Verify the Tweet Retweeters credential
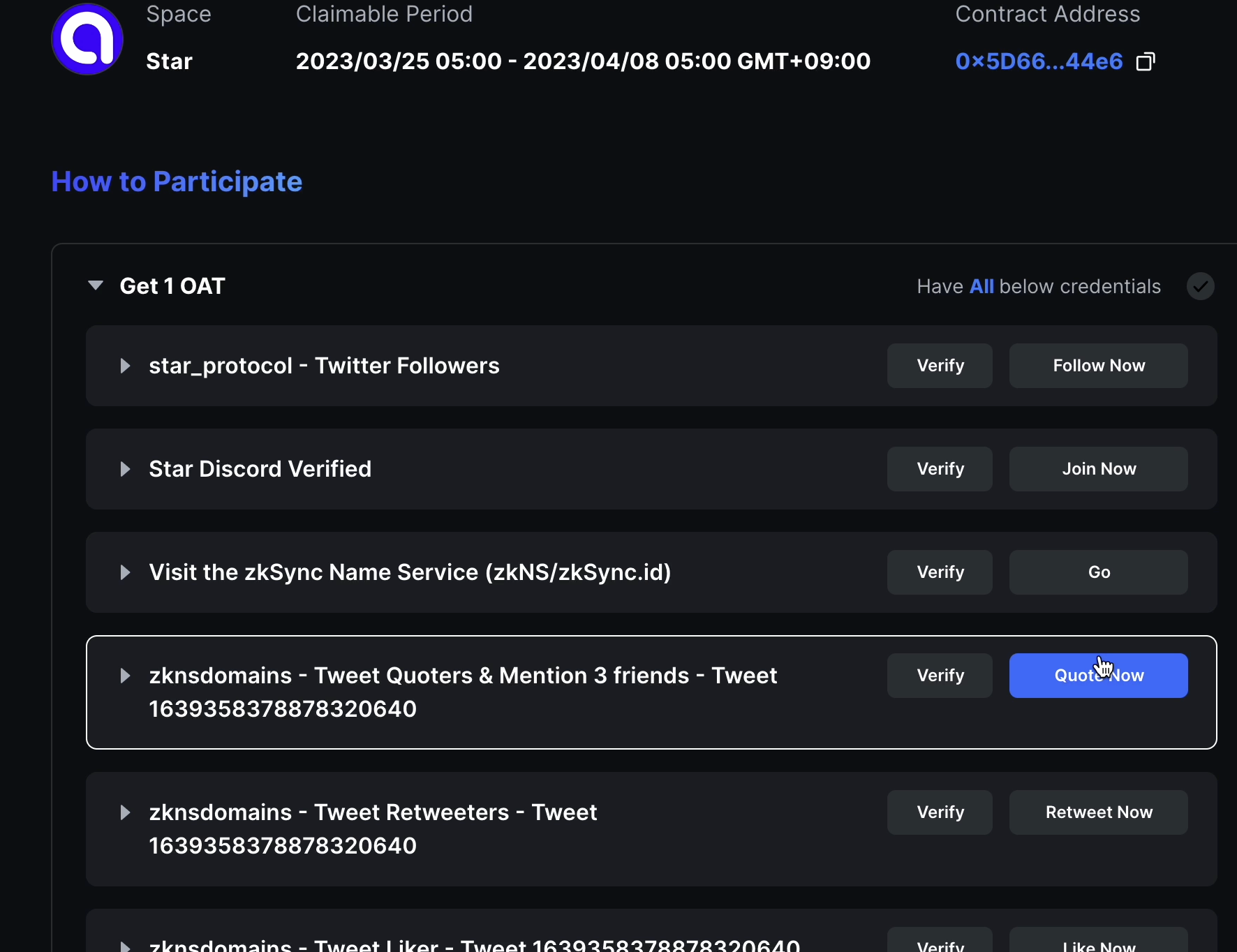Image resolution: width=1237 pixels, height=952 pixels. 940,812
